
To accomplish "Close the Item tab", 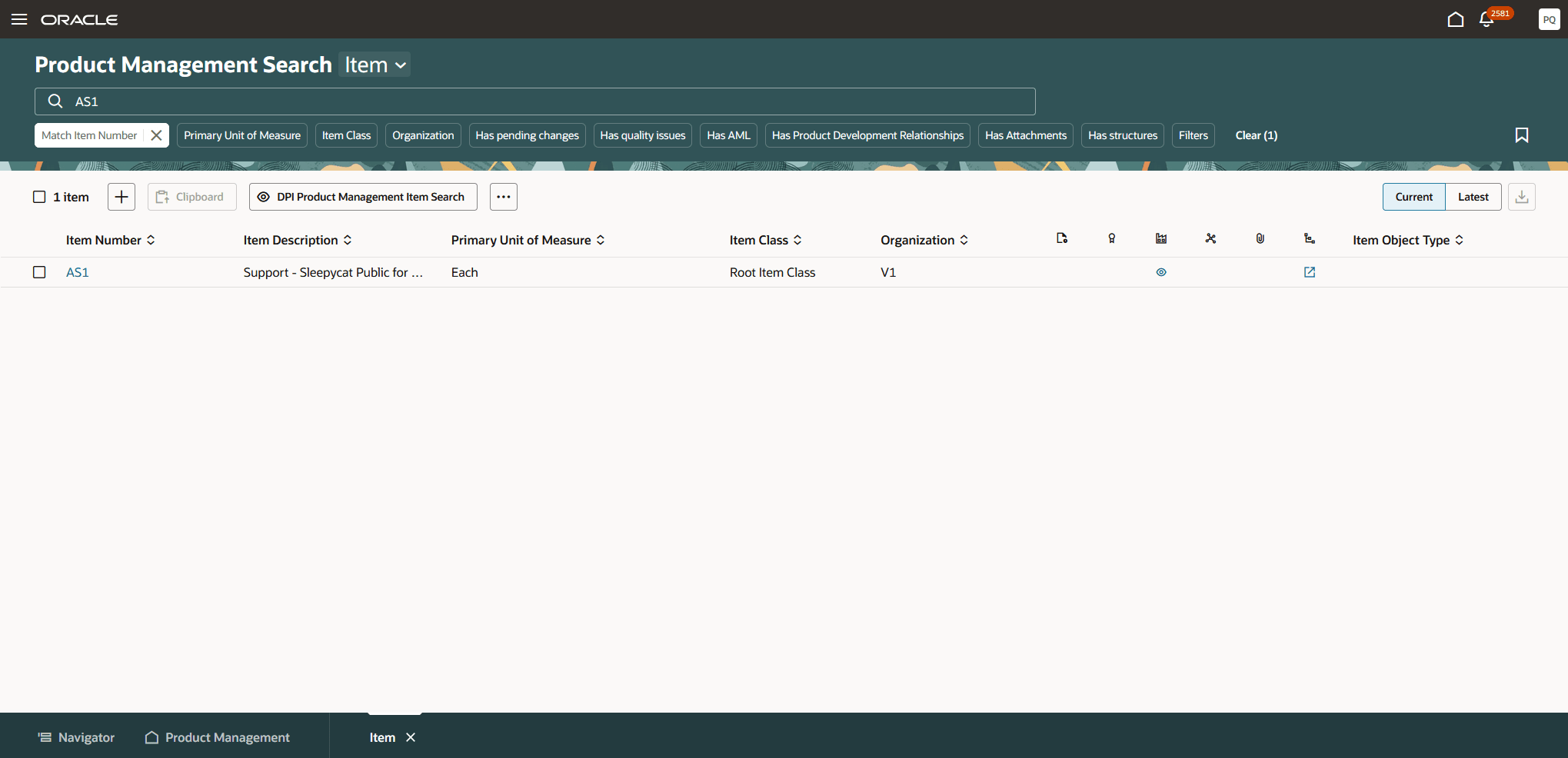I will (411, 737).
